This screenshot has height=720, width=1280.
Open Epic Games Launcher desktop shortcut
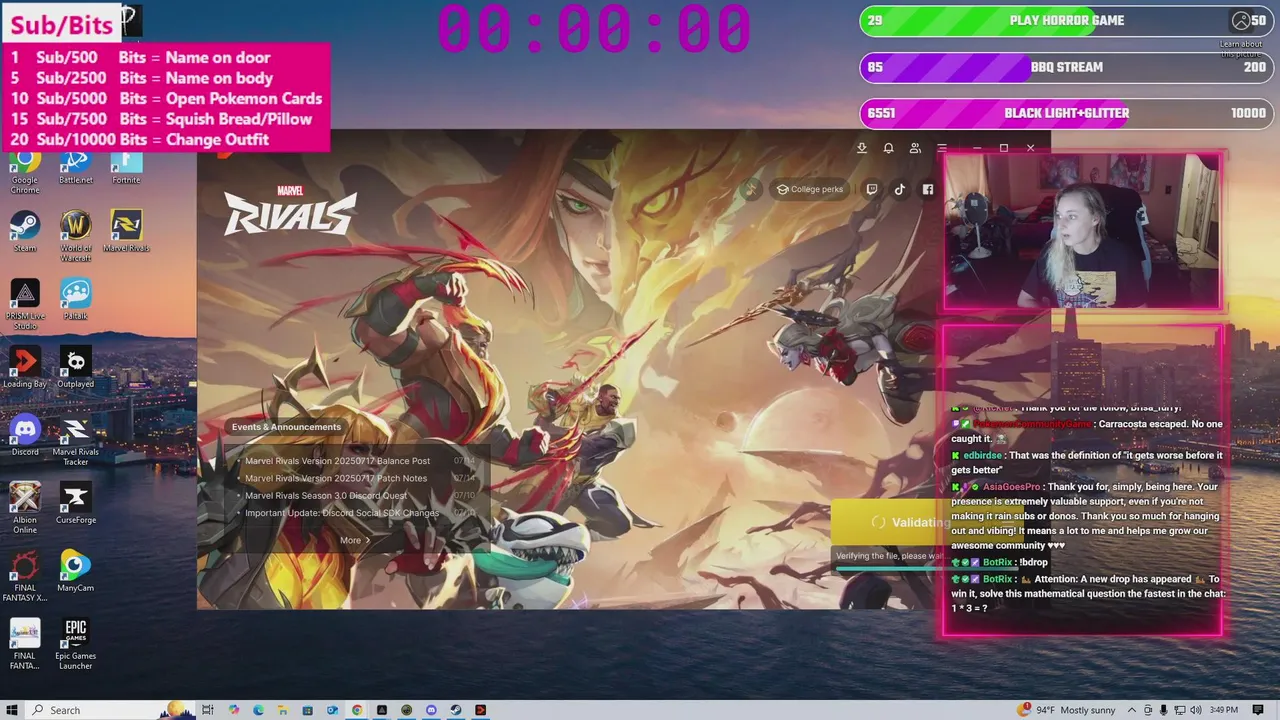point(76,644)
